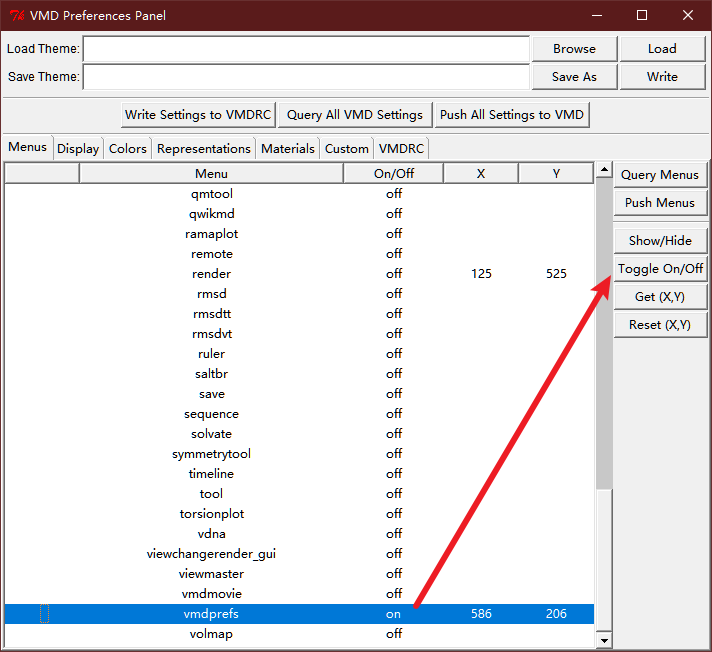Click Push All Settings to VMD
Image resolution: width=712 pixels, height=652 pixels.
tap(512, 115)
